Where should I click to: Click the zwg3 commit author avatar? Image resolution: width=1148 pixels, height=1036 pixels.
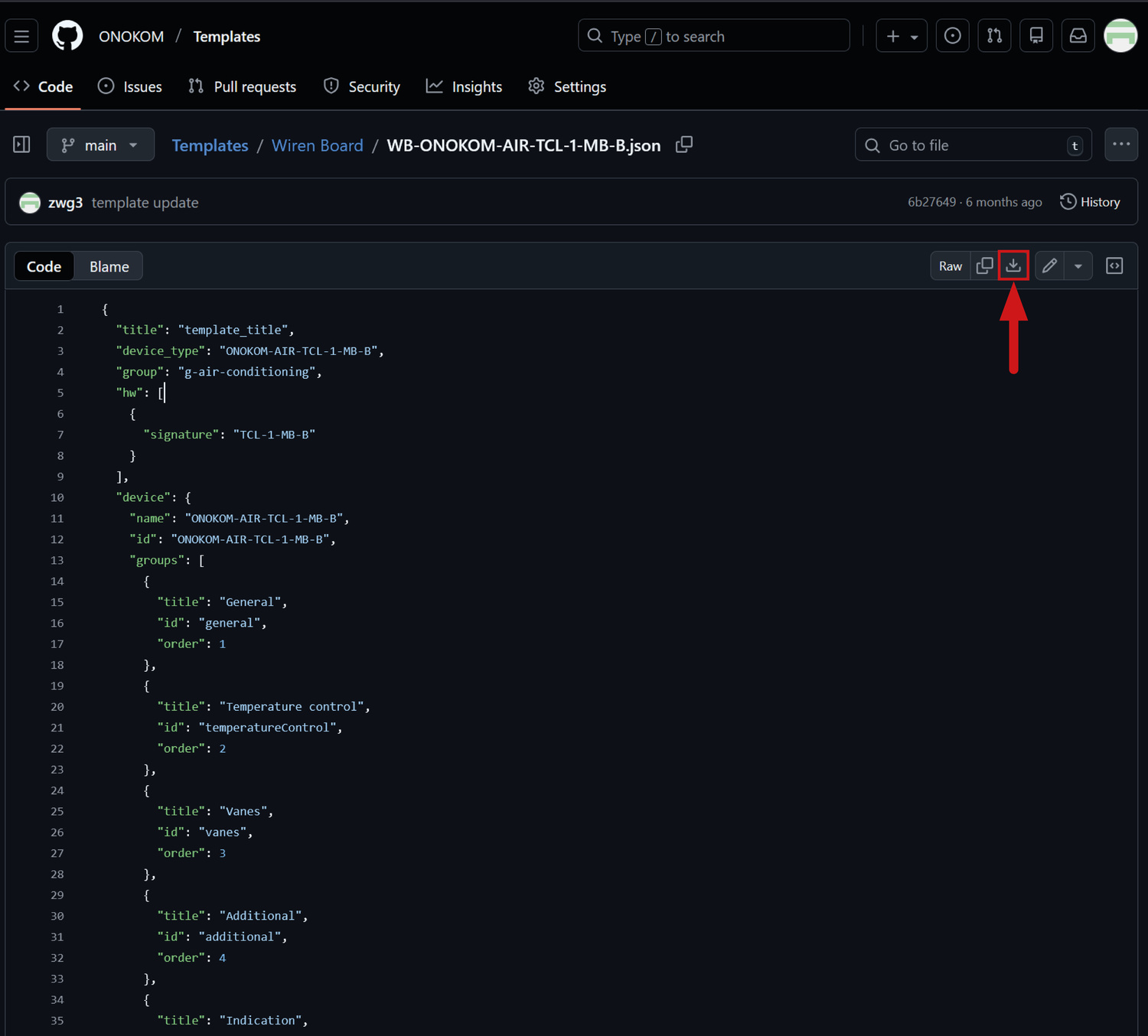30,202
